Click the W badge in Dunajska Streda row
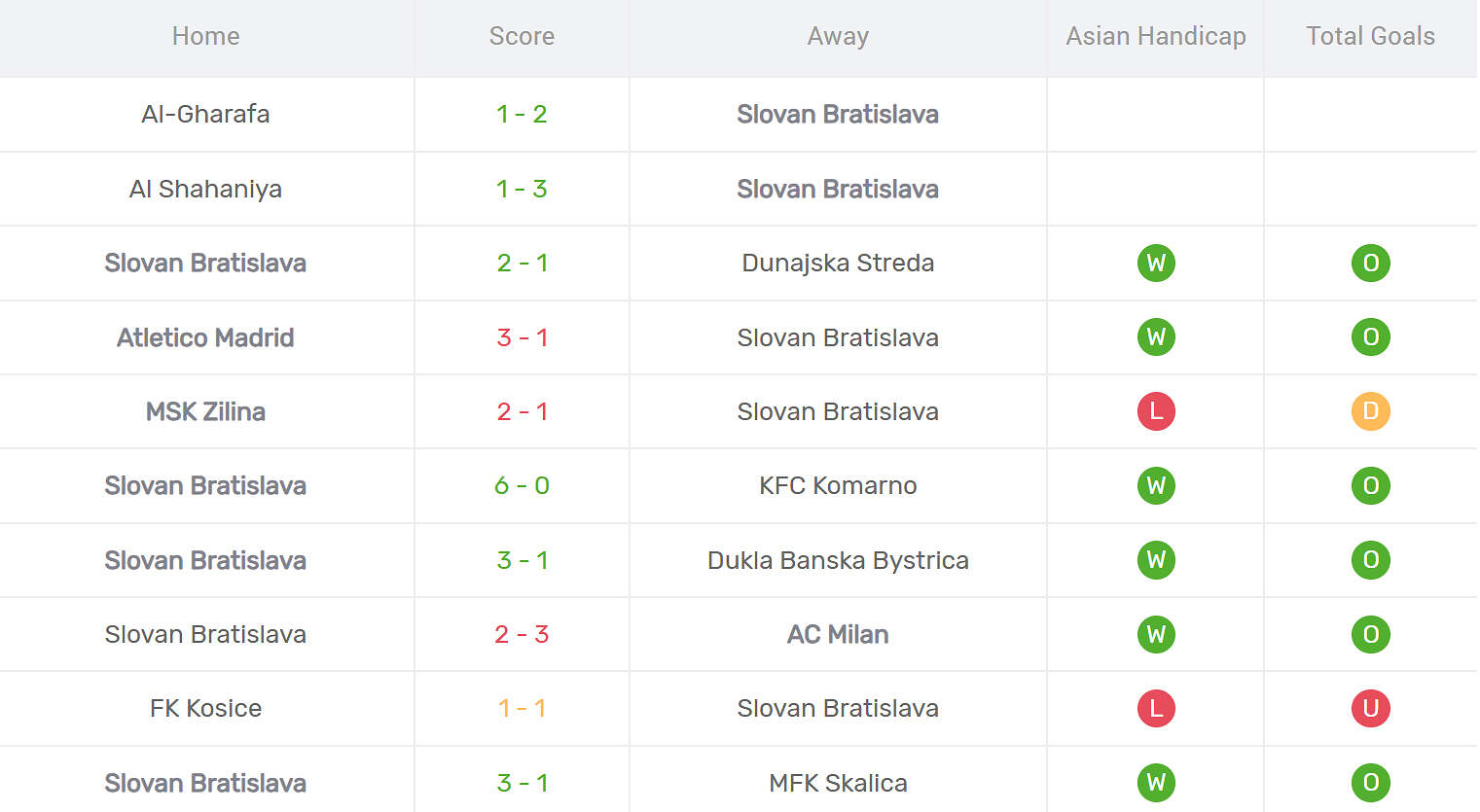The width and height of the screenshot is (1480, 812). point(1156,263)
